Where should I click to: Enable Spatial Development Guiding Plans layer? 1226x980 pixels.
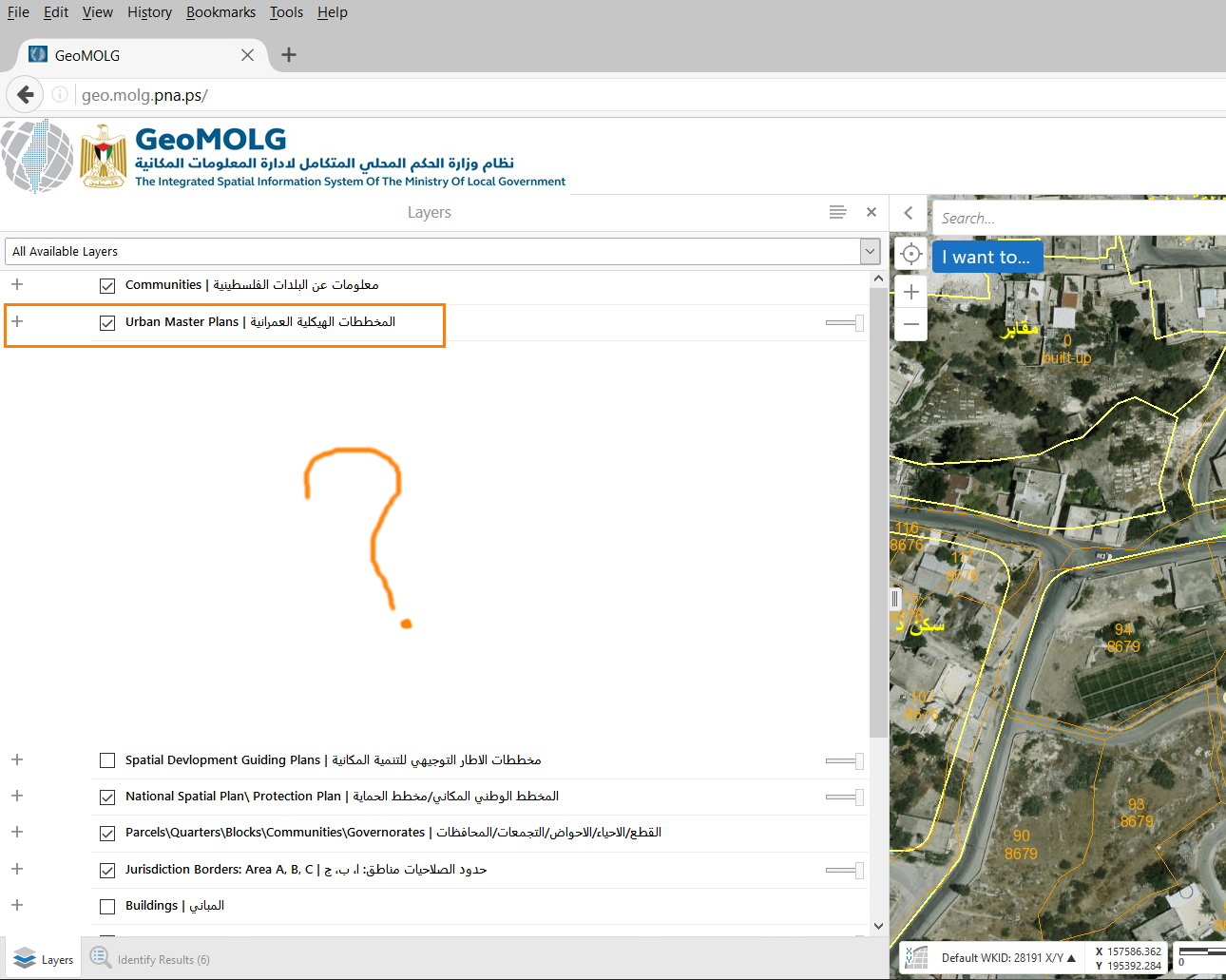107,760
